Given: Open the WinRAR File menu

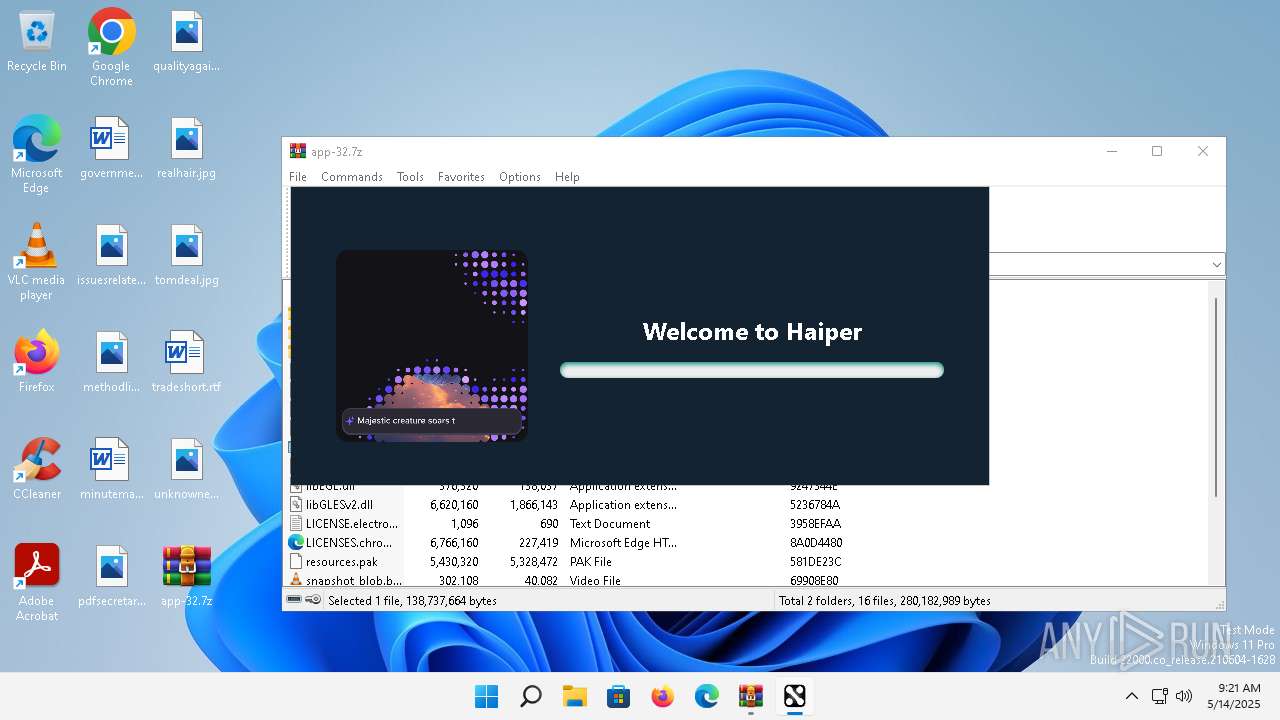Looking at the screenshot, I should pos(298,177).
